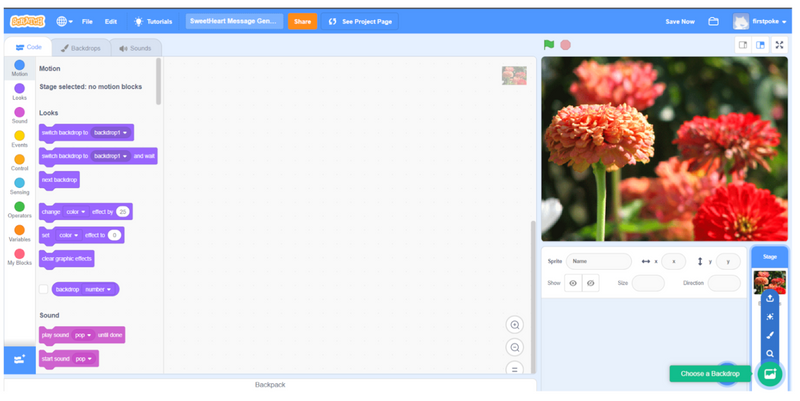800x401 pixels.
Task: Select the hide sprite crossed-eye icon
Action: pos(591,283)
